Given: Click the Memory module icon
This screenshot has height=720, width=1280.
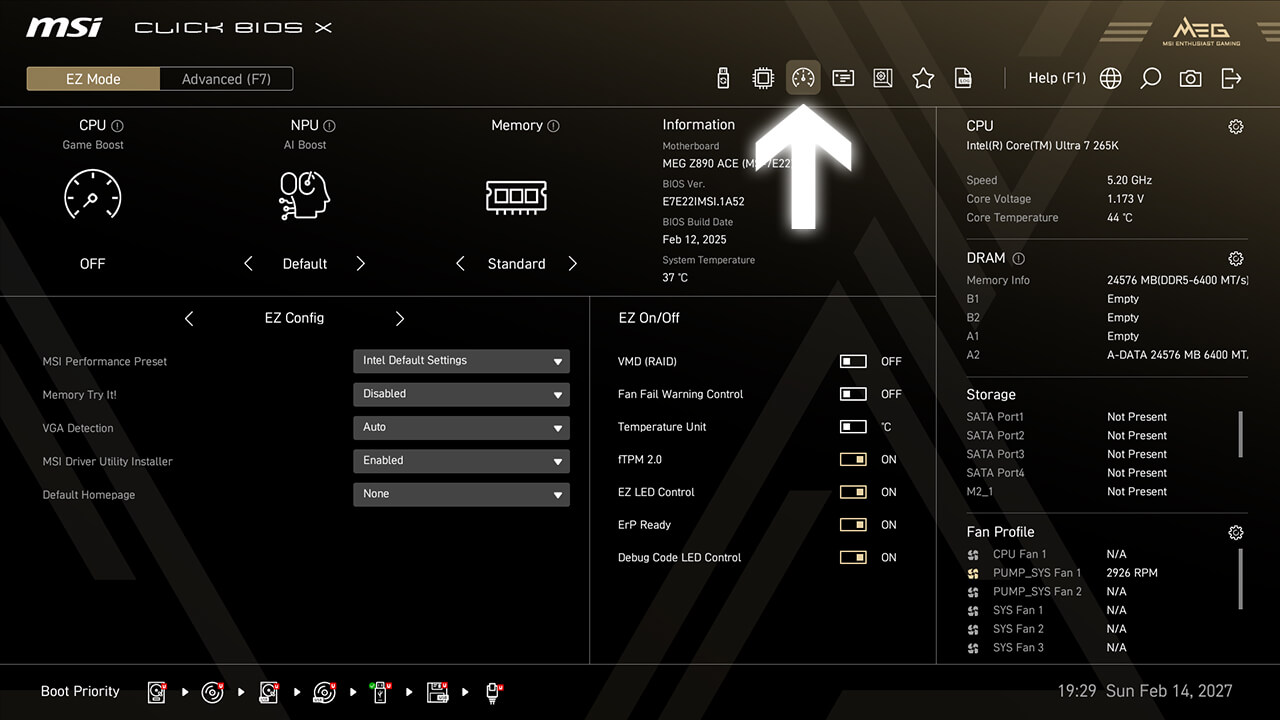Looking at the screenshot, I should 516,196.
